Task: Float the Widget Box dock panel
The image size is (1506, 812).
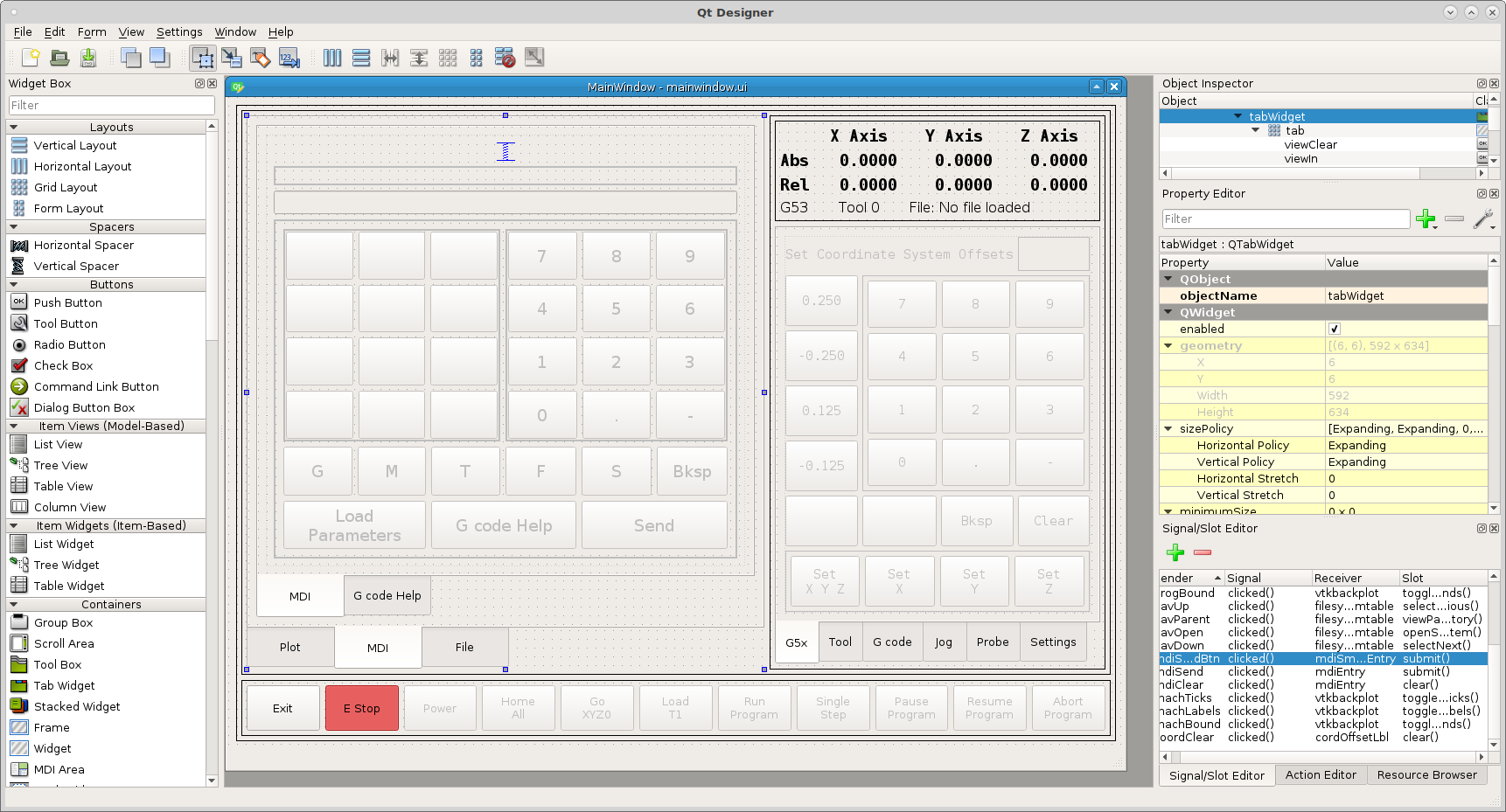Action: click(199, 83)
